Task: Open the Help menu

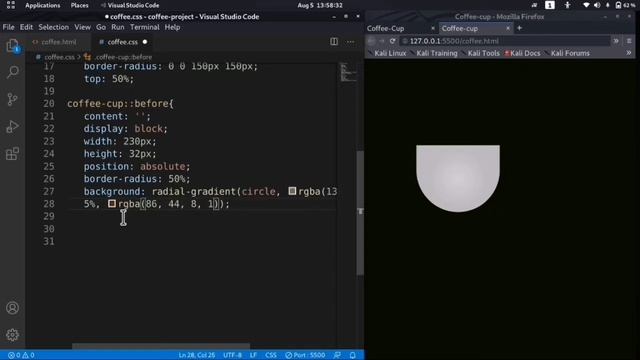Action: pyautogui.click(x=172, y=27)
